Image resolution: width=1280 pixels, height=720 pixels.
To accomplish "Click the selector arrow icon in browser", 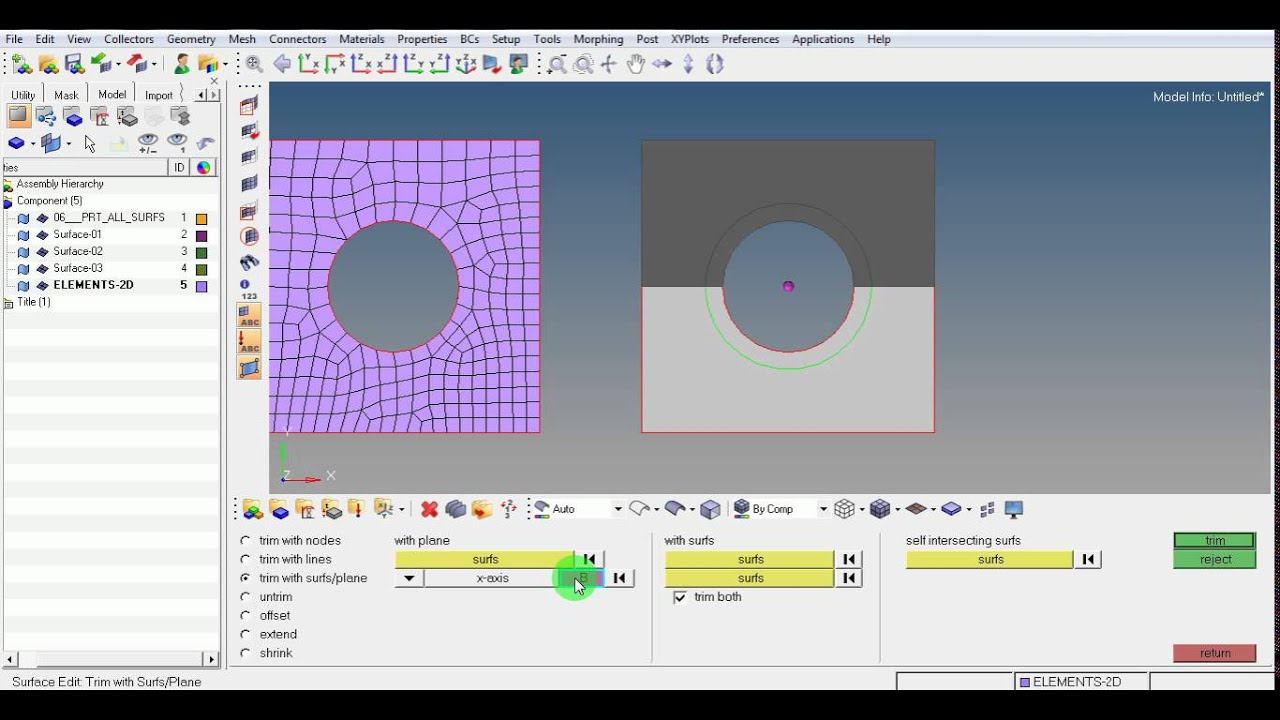I will pyautogui.click(x=90, y=144).
